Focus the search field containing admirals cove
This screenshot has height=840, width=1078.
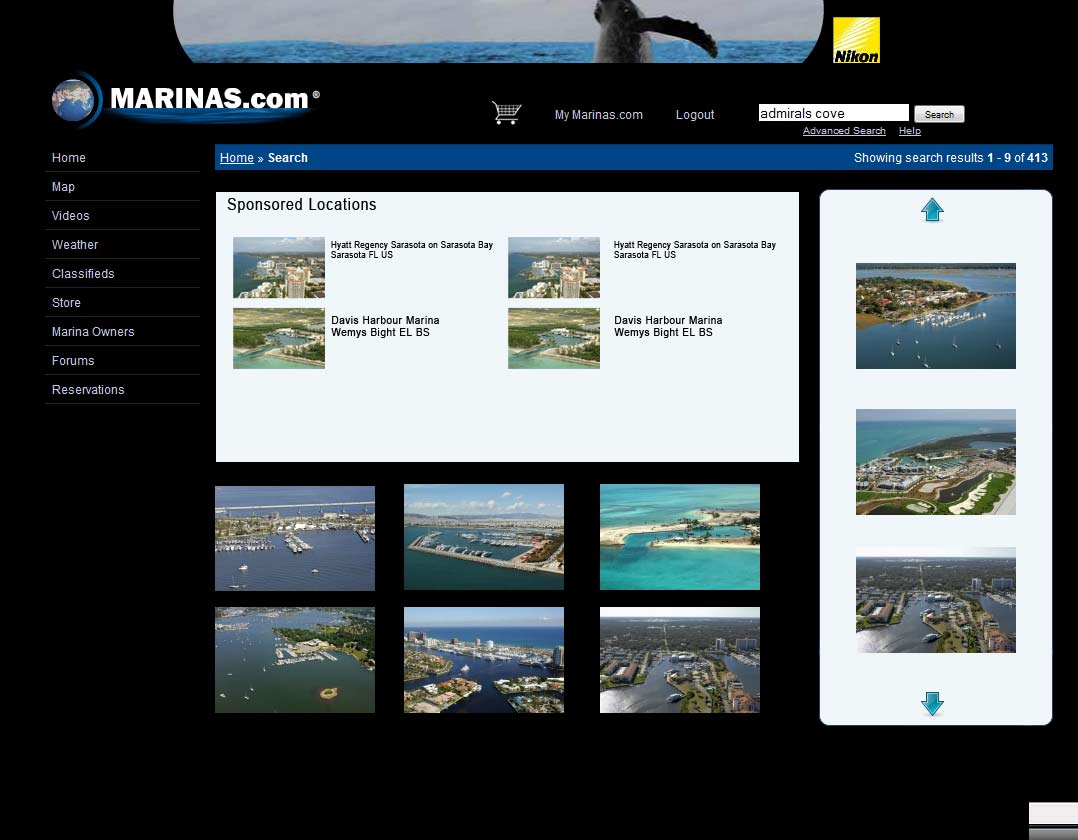click(833, 113)
